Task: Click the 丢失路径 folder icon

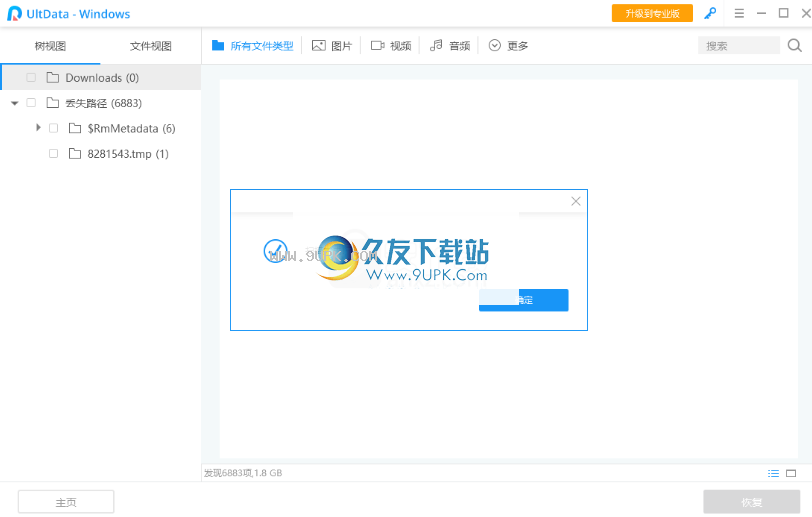Action: [x=53, y=103]
